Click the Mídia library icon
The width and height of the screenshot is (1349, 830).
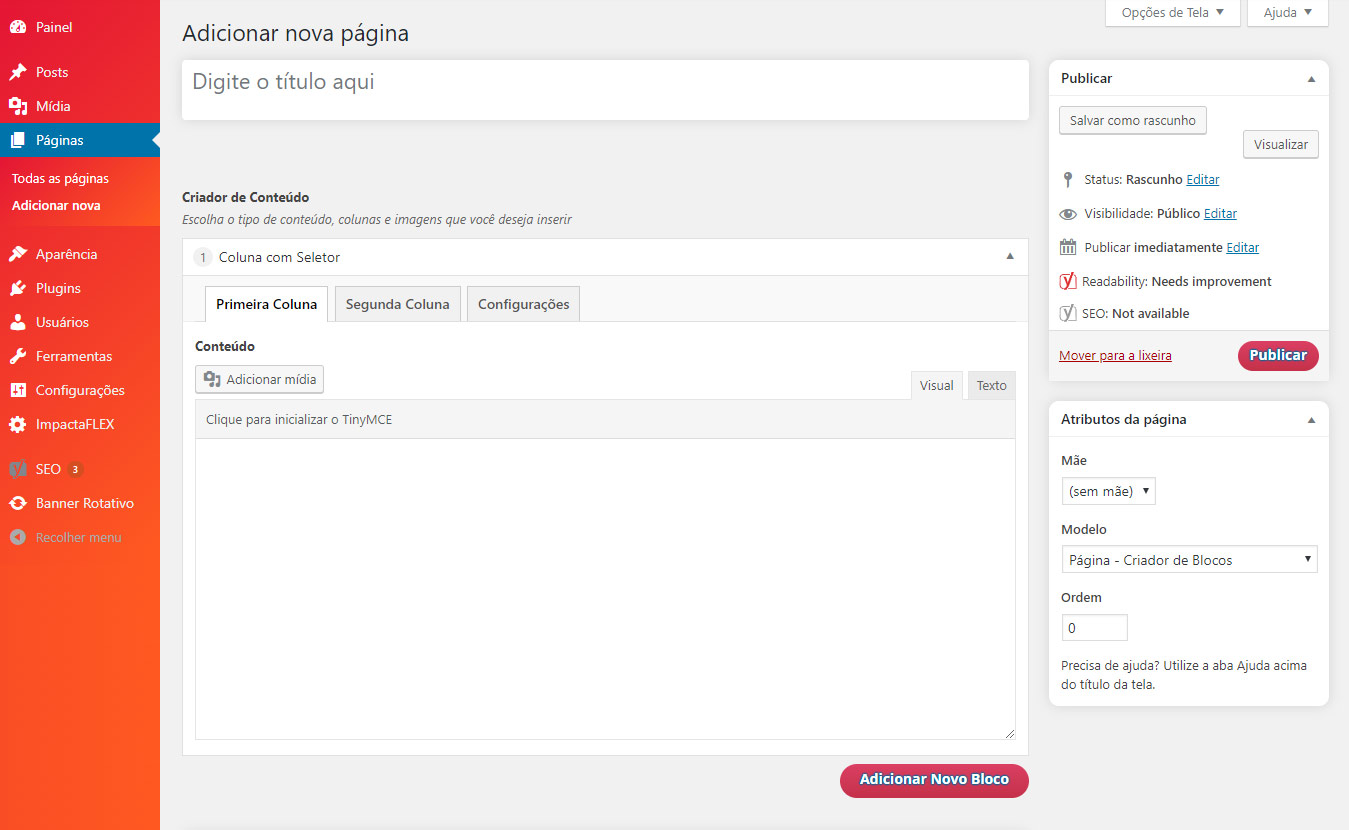18,106
